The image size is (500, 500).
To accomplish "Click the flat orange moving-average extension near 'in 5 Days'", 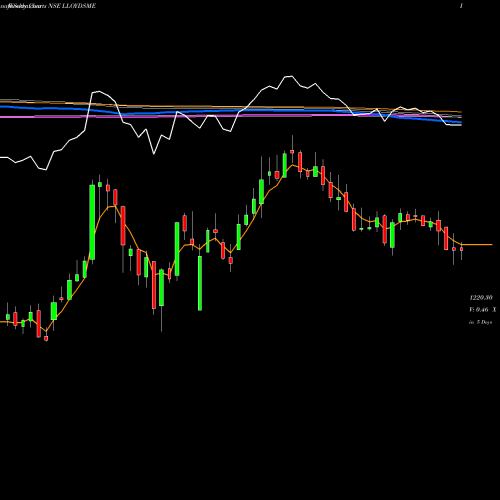I will tap(477, 245).
